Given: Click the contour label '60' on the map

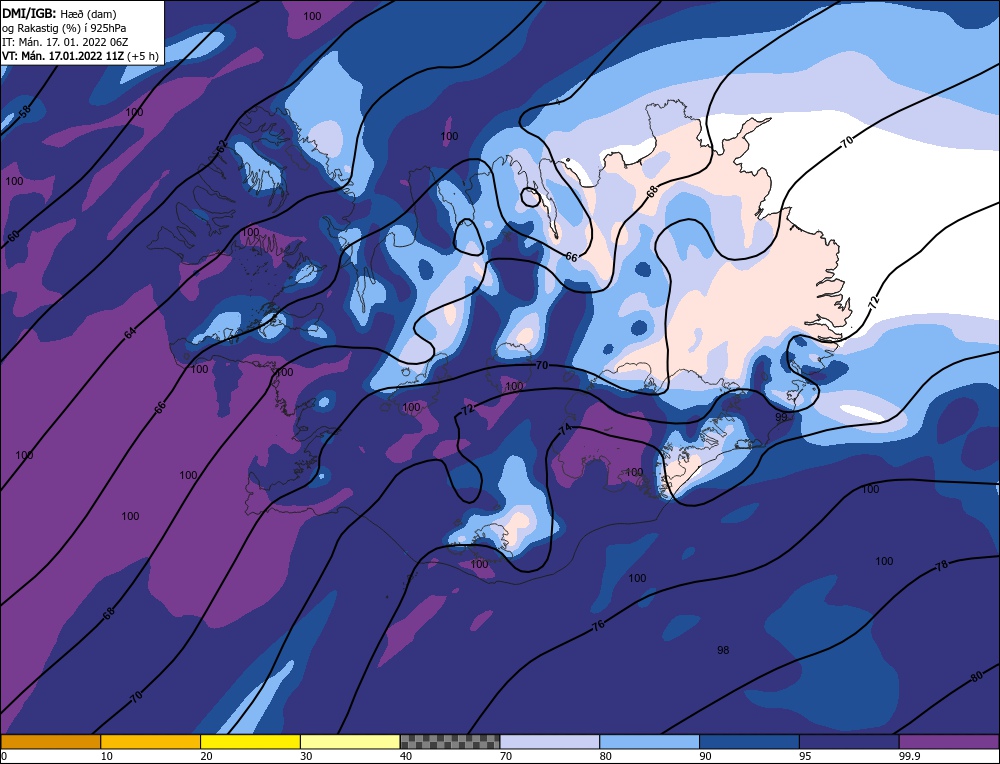Looking at the screenshot, I should click(x=13, y=236).
